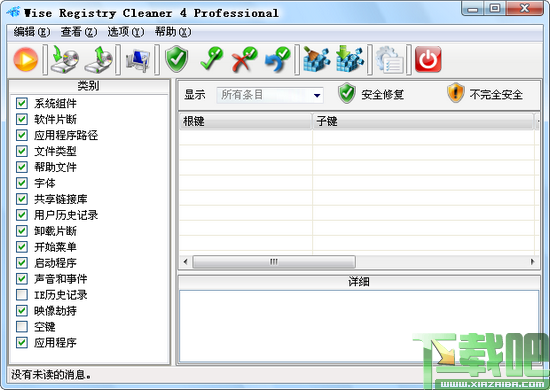Open the 选项 menu
Viewport: 550px width, 390px height.
pos(126,32)
